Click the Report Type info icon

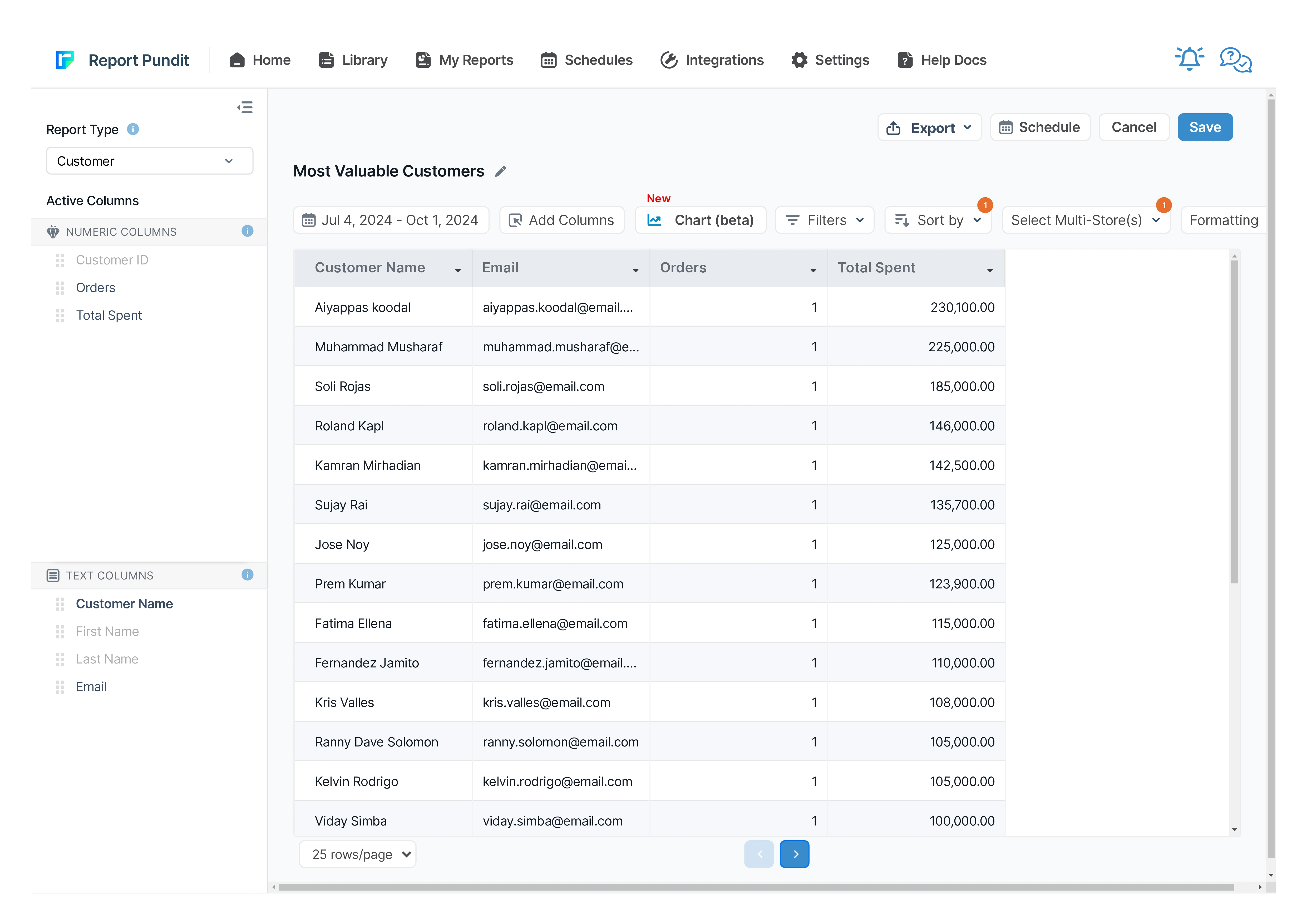[133, 129]
